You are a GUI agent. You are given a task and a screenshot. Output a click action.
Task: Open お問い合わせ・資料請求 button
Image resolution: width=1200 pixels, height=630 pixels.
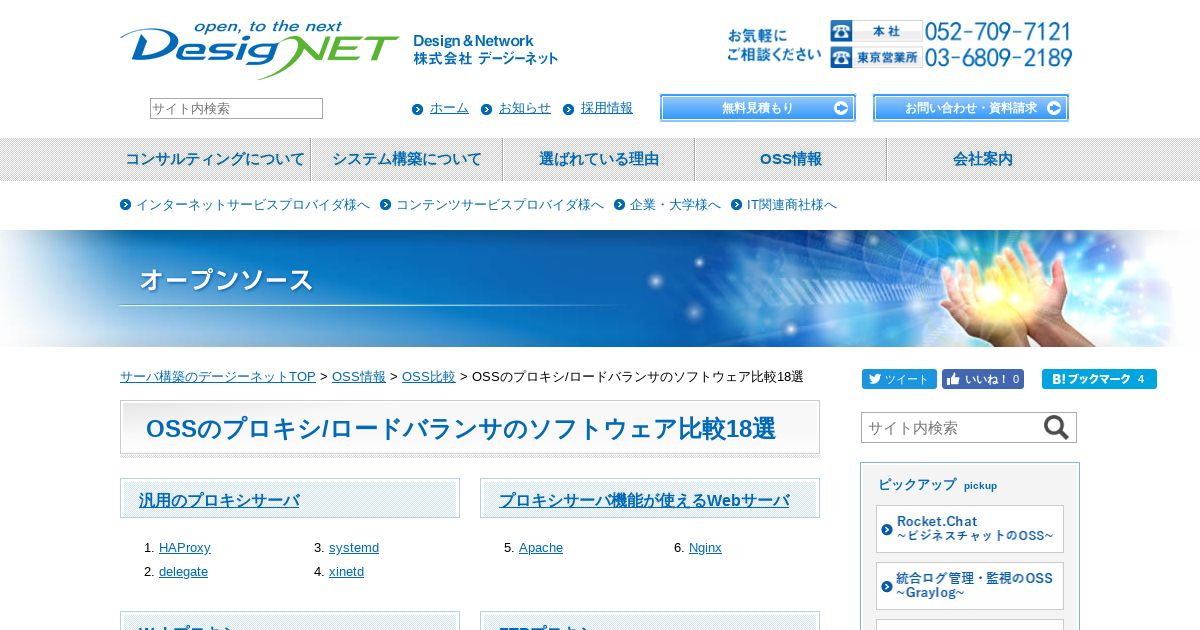pos(971,108)
